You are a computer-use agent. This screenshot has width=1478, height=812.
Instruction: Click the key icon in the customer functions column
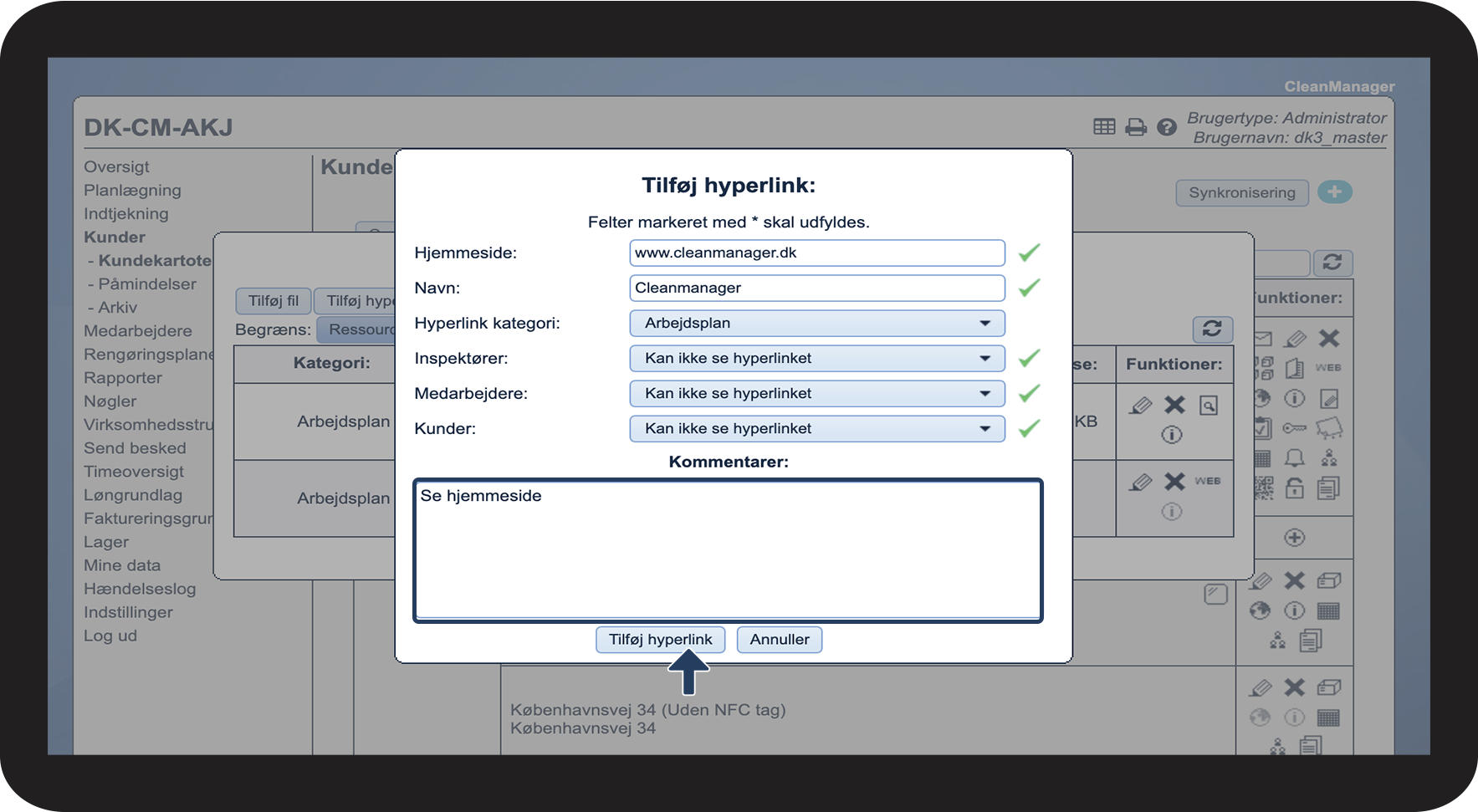coord(1295,428)
